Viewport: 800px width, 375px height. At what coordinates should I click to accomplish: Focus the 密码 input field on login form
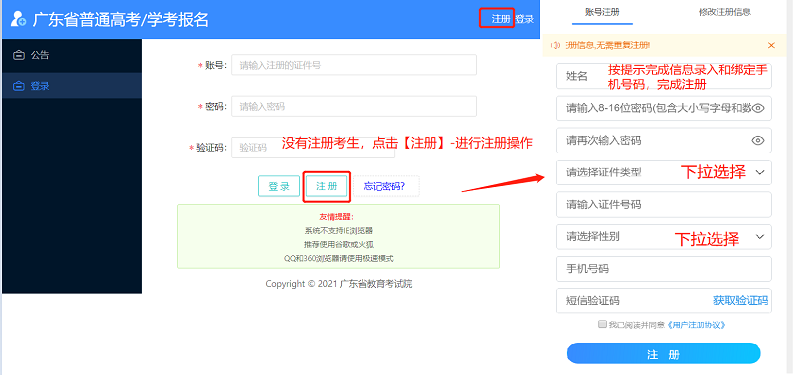coord(354,106)
